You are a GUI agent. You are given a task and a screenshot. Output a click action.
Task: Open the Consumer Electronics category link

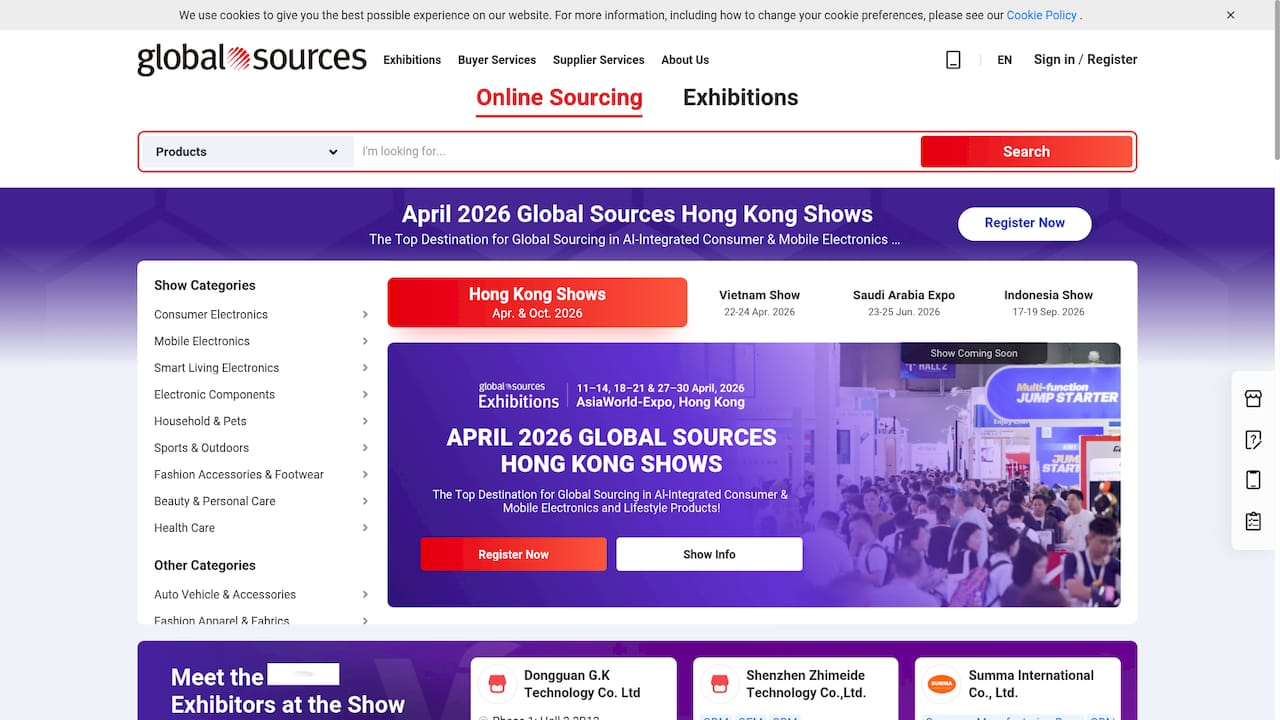coord(211,314)
